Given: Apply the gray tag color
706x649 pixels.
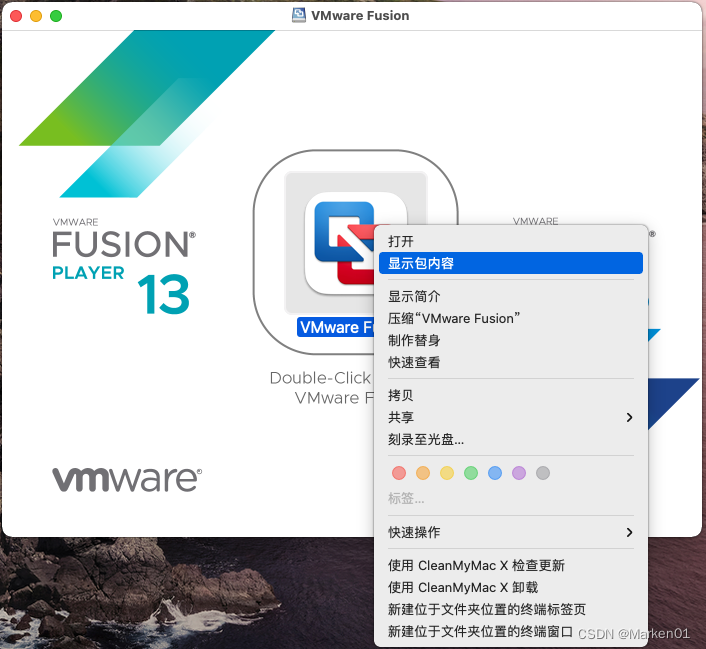Looking at the screenshot, I should pyautogui.click(x=543, y=473).
